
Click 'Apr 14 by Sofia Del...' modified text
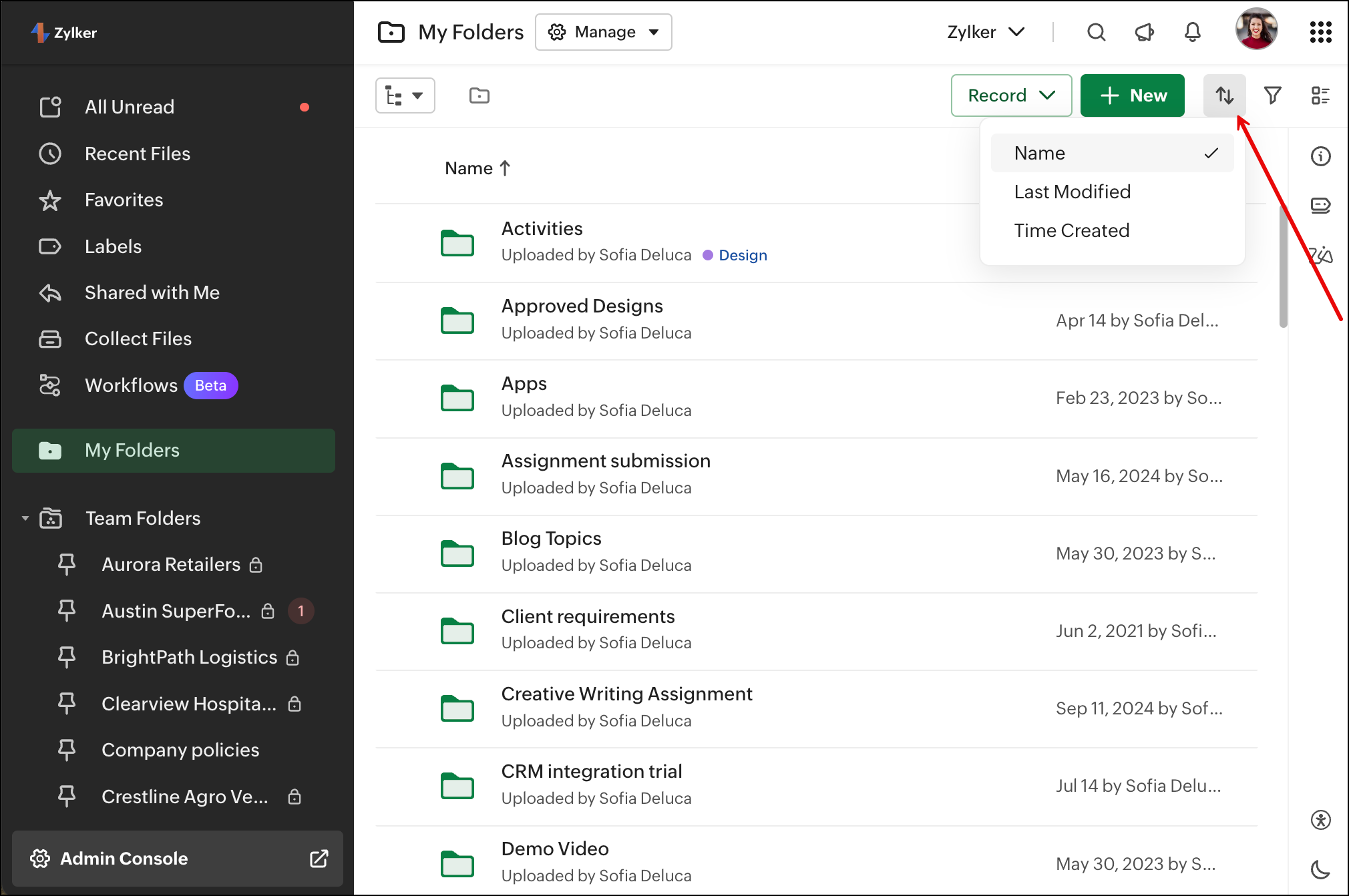pos(1137,321)
